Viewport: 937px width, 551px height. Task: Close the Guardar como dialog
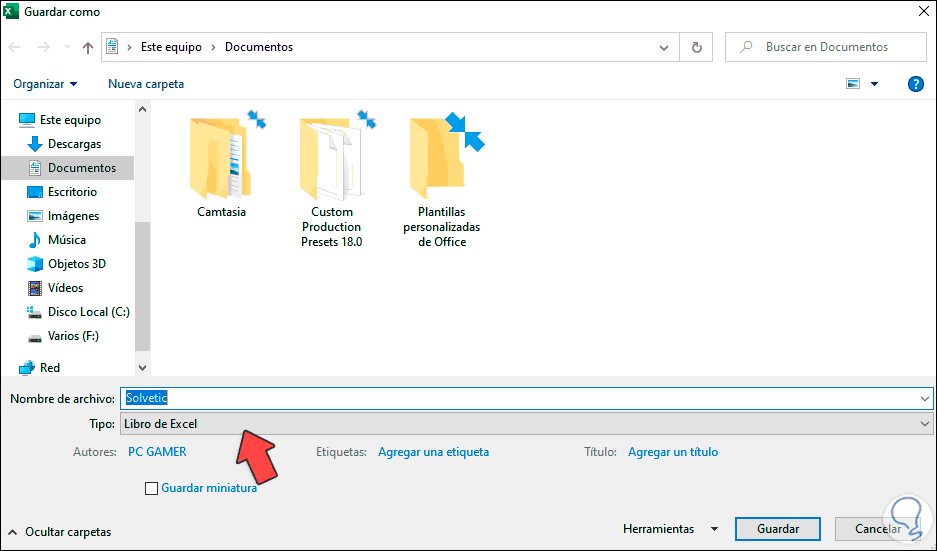[924, 11]
